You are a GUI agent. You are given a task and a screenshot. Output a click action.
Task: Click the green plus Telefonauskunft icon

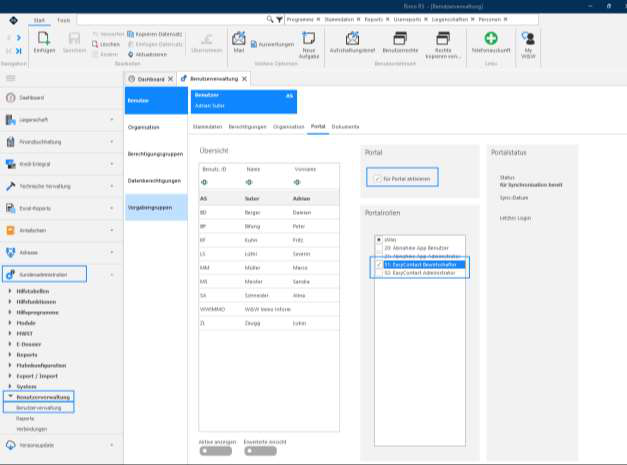click(x=491, y=38)
